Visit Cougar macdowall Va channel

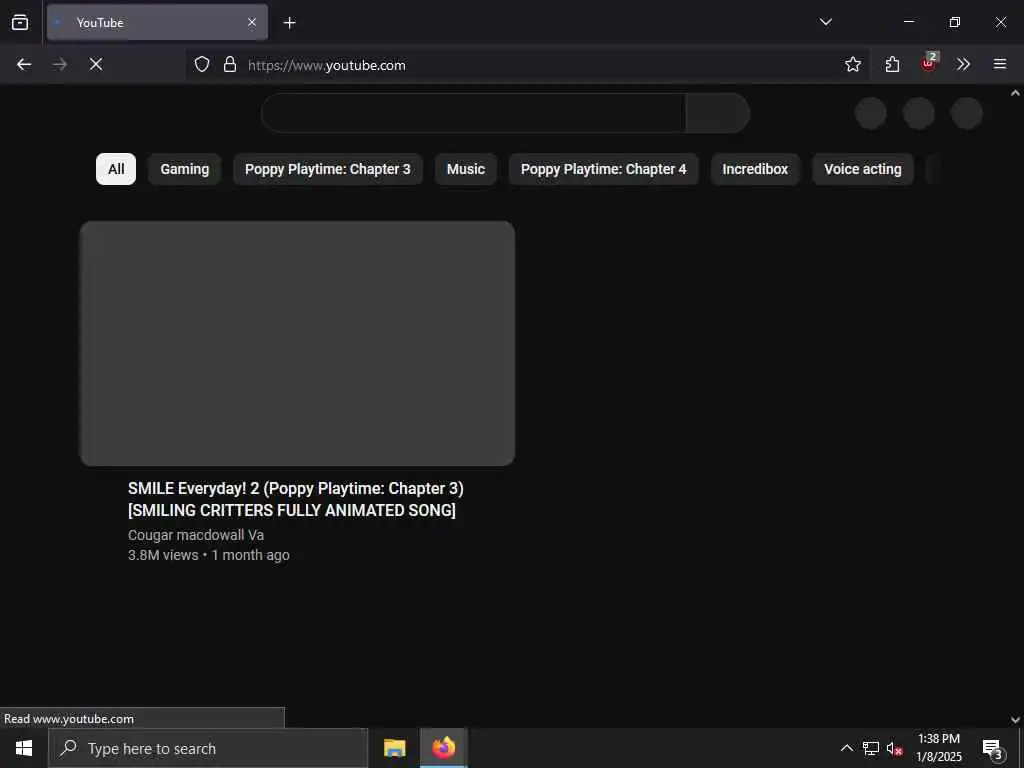click(196, 535)
